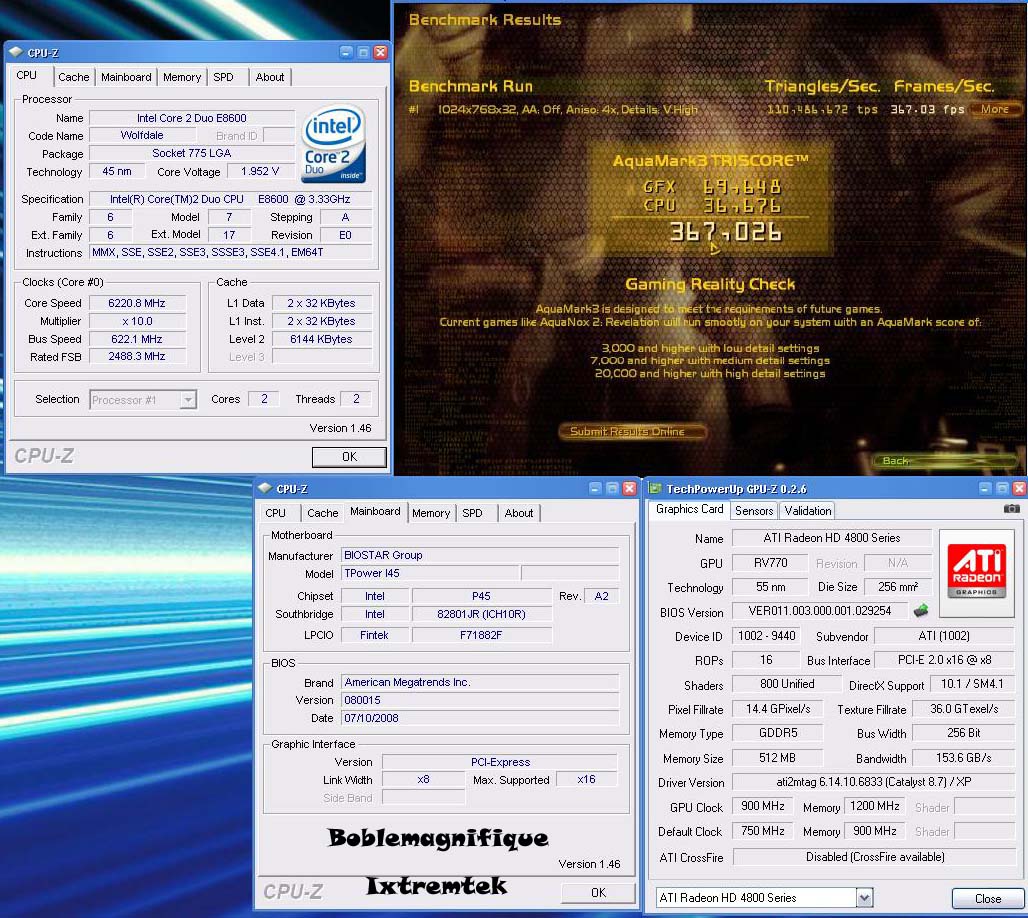Click Close button in GPU-Z
Viewport: 1028px width, 918px height.
(987, 898)
